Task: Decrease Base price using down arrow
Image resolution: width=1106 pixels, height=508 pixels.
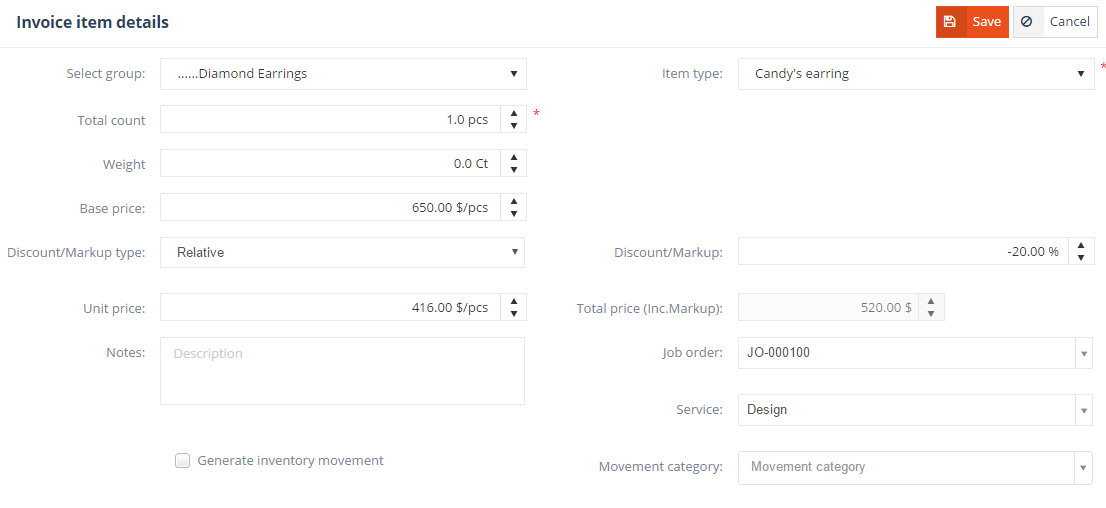Action: tap(513, 214)
